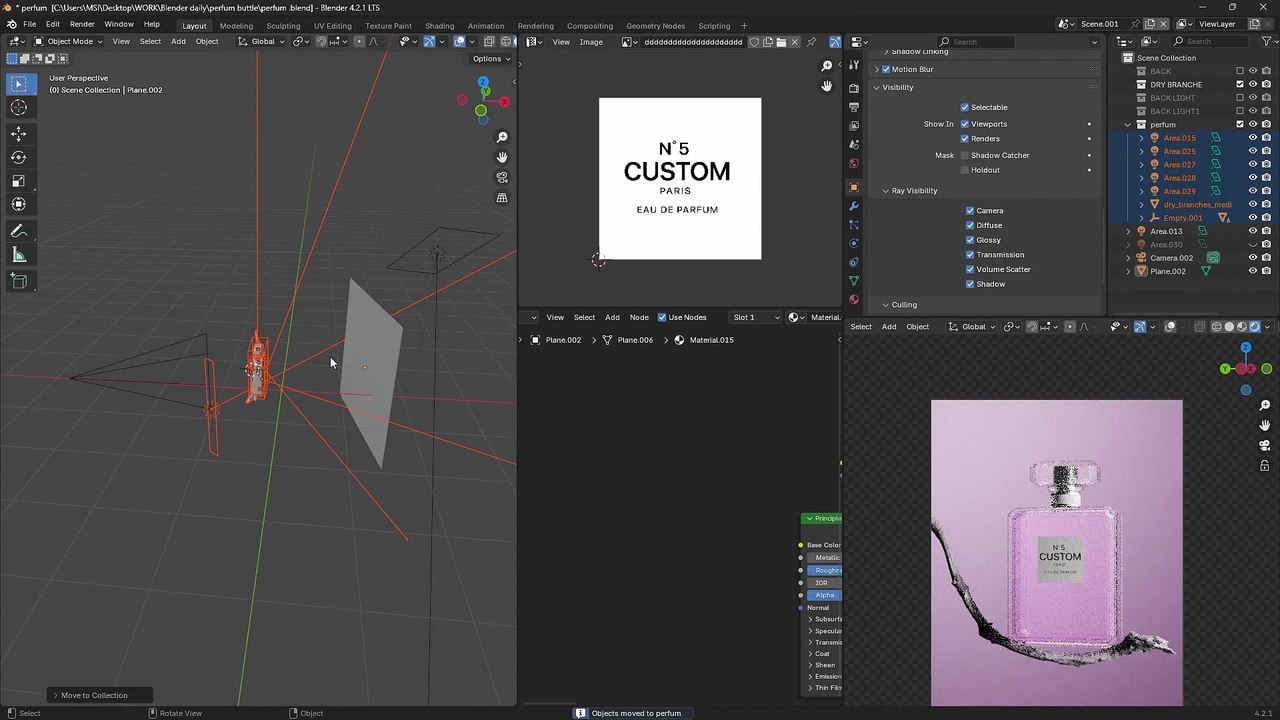The height and width of the screenshot is (720, 1280).
Task: Open the Scene properties tab
Action: [854, 145]
